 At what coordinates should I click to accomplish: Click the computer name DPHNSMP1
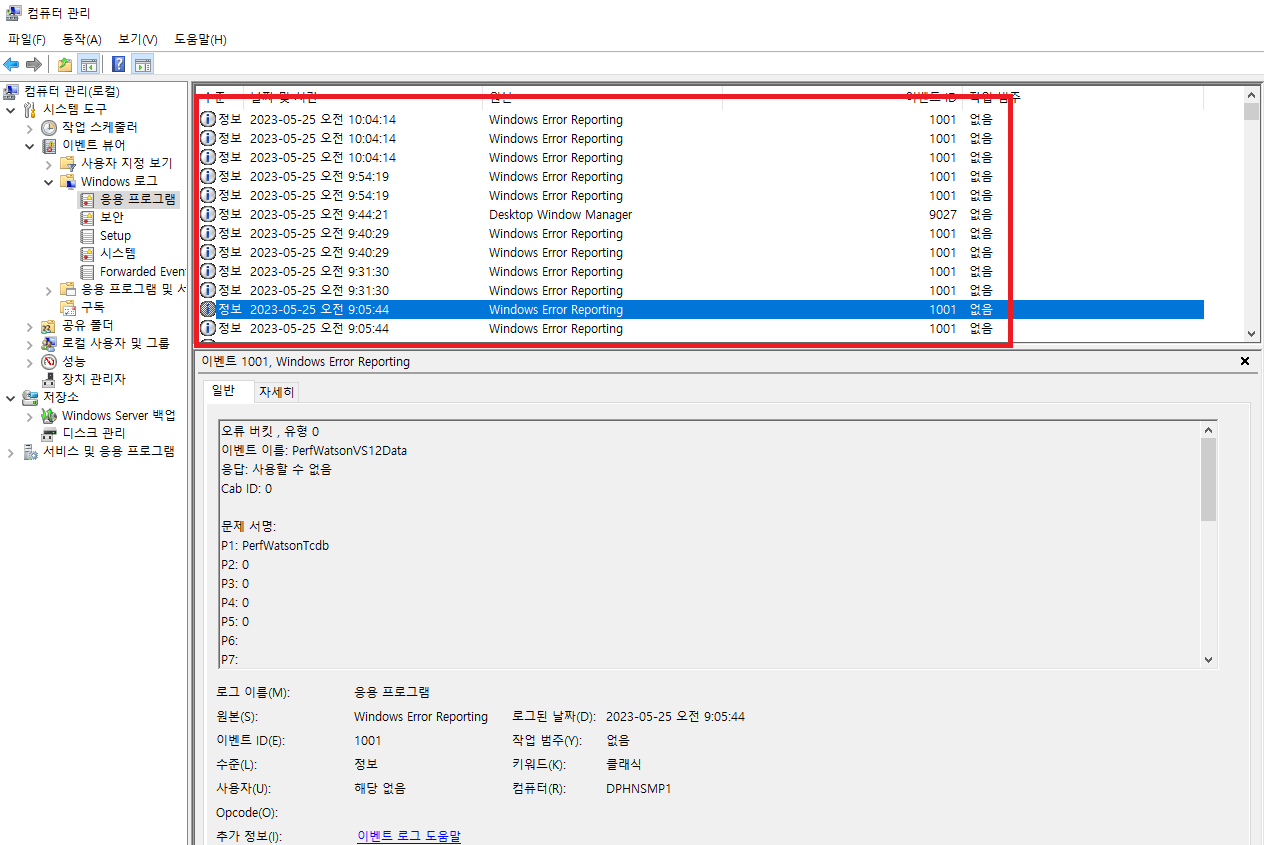pos(639,788)
